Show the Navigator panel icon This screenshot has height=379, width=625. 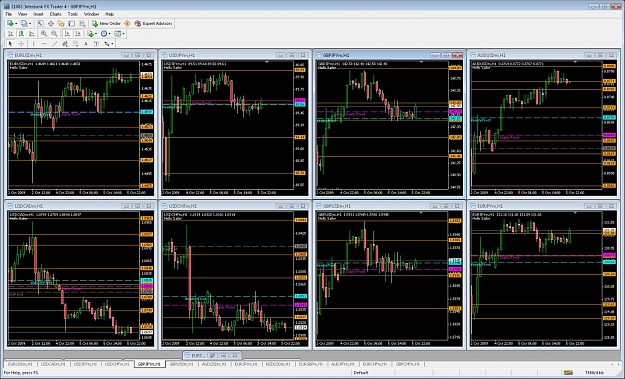[x=61, y=24]
